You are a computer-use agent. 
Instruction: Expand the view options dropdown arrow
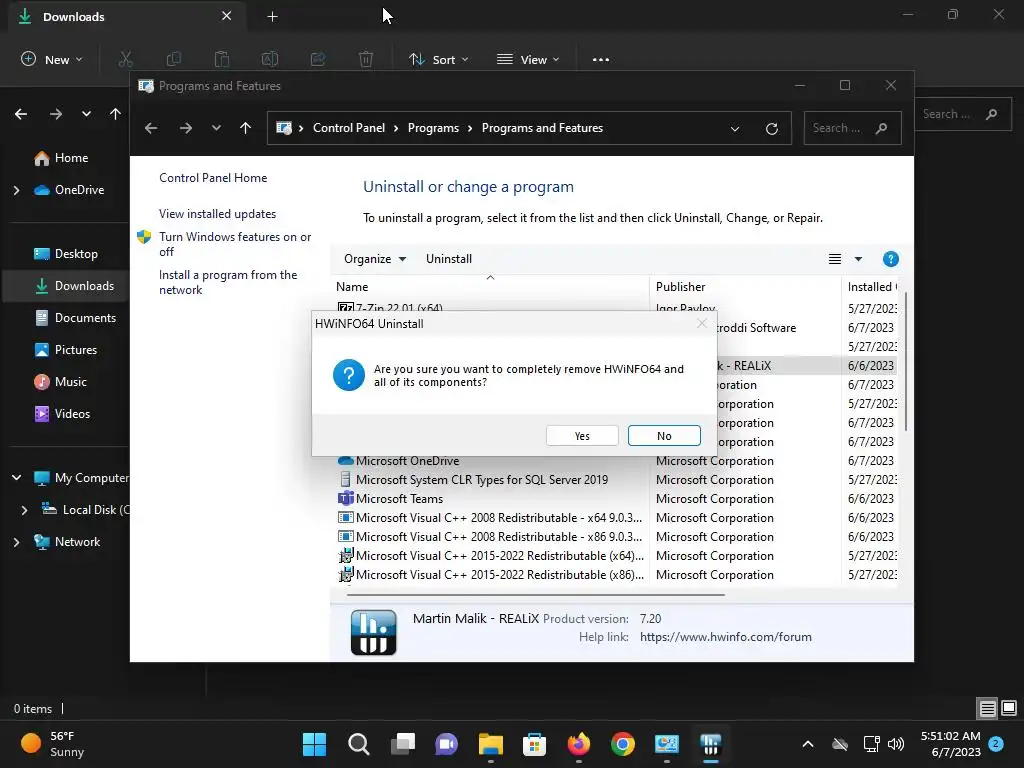[x=858, y=259]
